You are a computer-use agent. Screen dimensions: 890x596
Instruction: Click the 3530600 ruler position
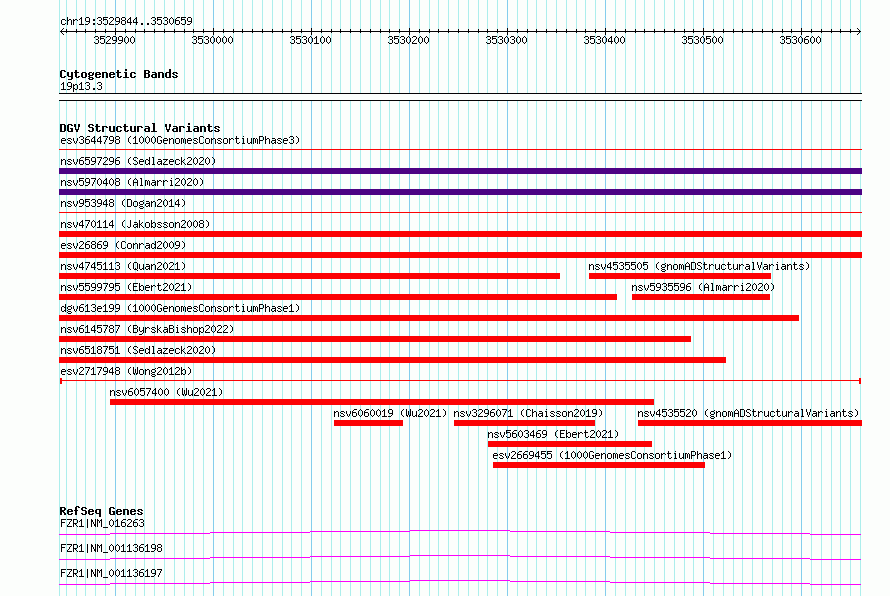(x=800, y=40)
